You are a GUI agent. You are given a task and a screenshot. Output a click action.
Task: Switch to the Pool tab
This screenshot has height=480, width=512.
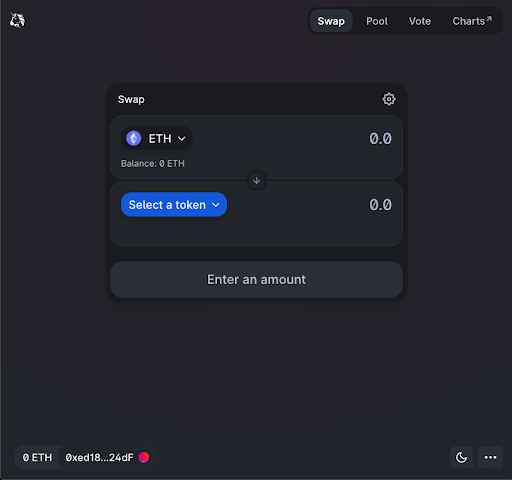(377, 21)
